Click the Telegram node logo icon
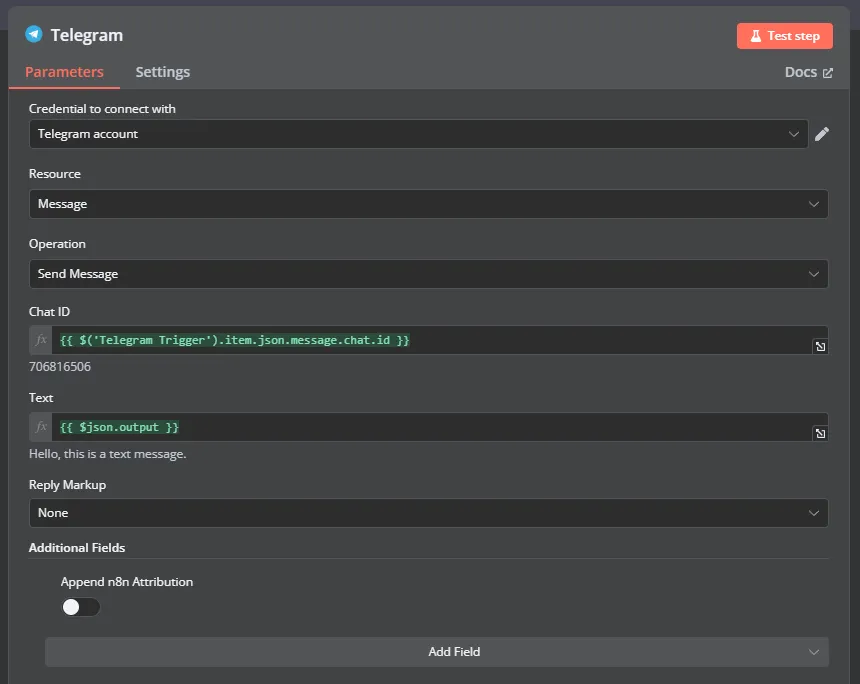The height and width of the screenshot is (684, 860). coord(34,35)
